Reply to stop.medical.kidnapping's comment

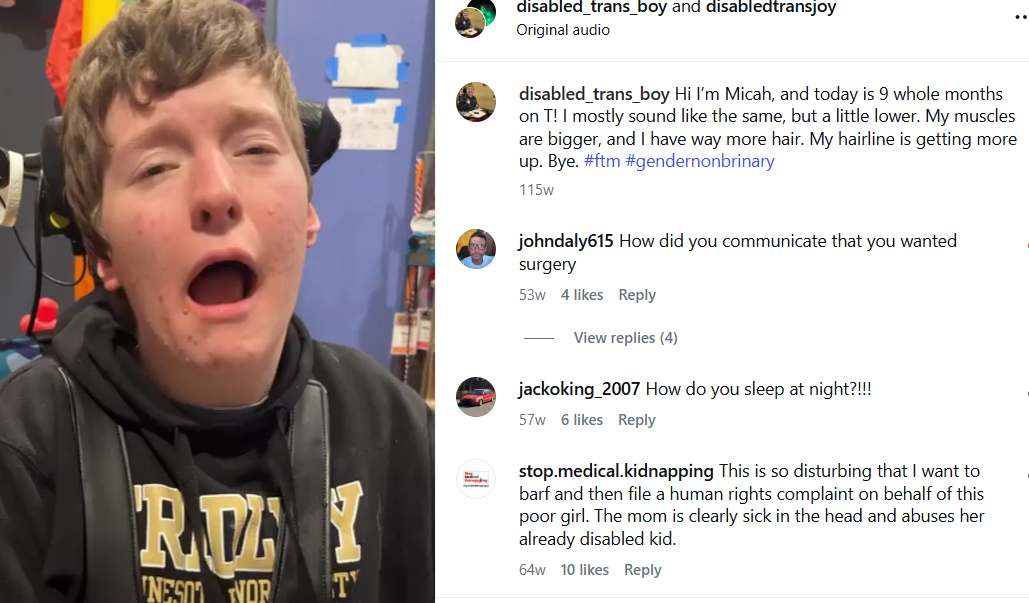coord(642,570)
